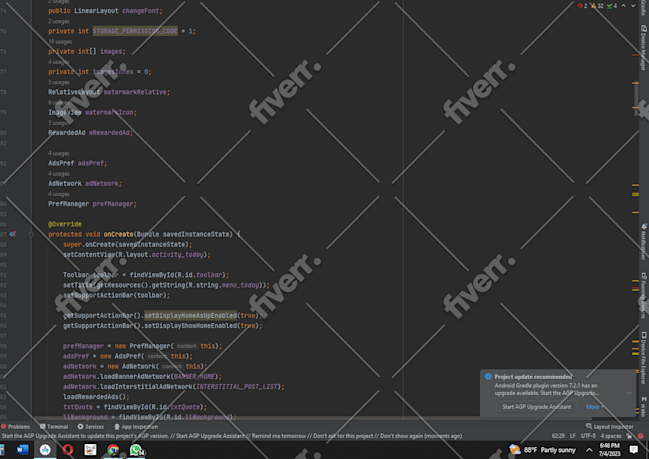This screenshot has height=459, width=649.
Task: Open the Problems tool window
Action: [x=16, y=426]
